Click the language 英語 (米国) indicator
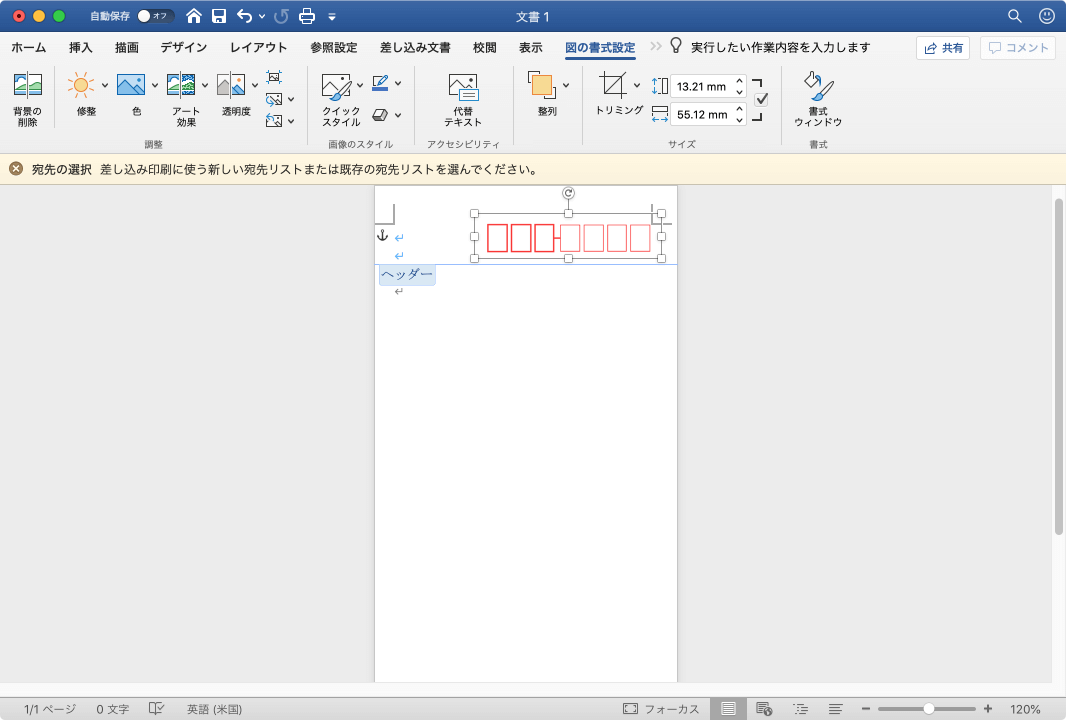The width and height of the screenshot is (1066, 720). pyautogui.click(x=214, y=708)
